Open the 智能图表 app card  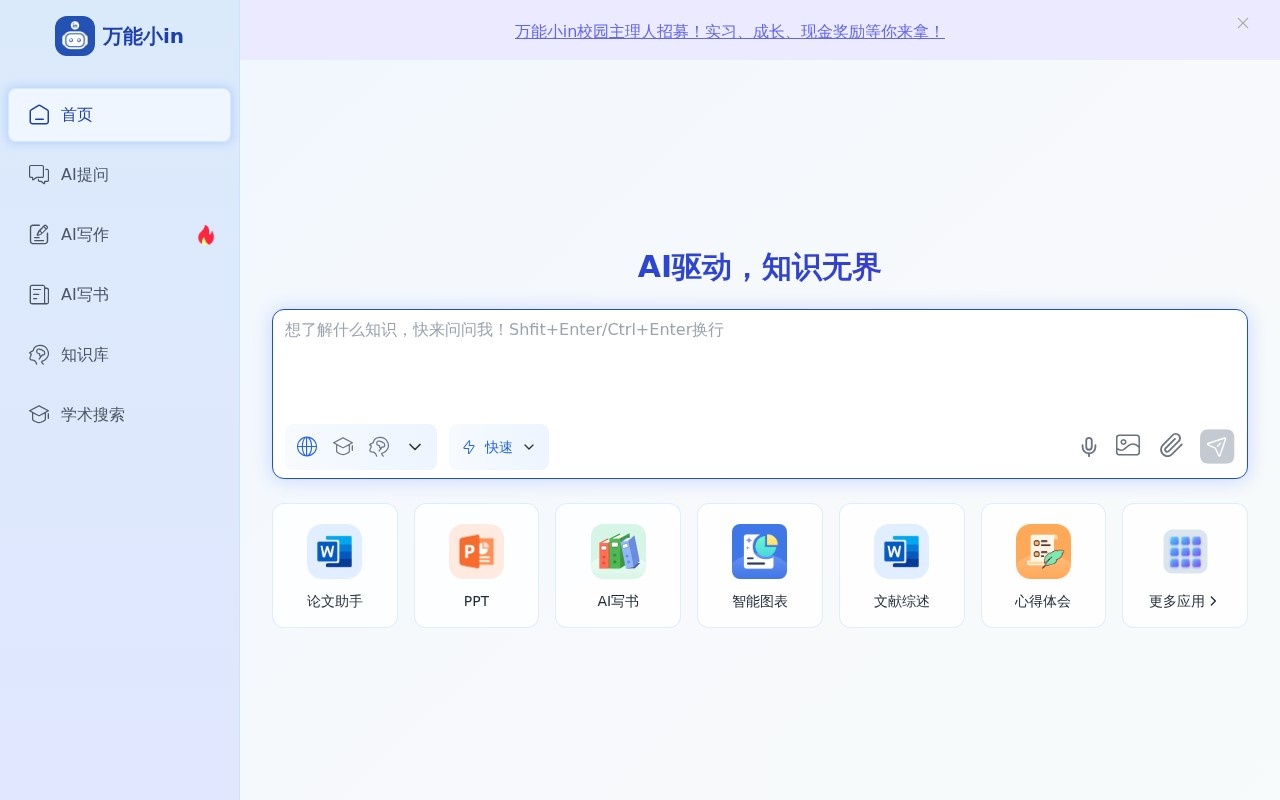click(760, 566)
